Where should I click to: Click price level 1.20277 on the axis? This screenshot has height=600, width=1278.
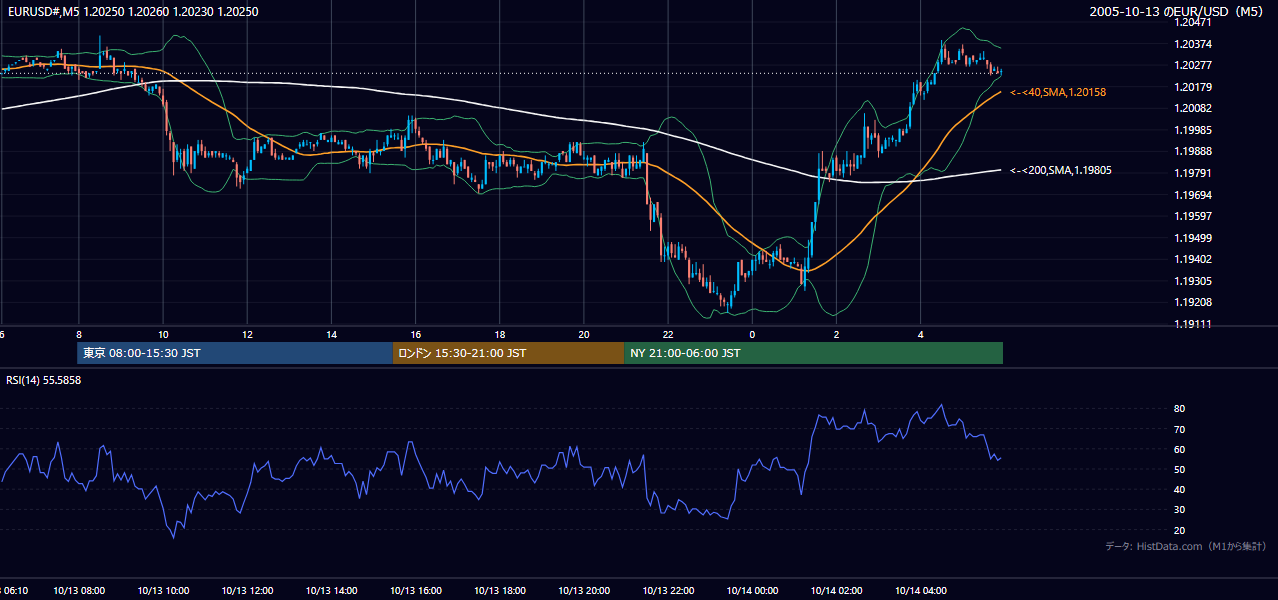pyautogui.click(x=1193, y=65)
